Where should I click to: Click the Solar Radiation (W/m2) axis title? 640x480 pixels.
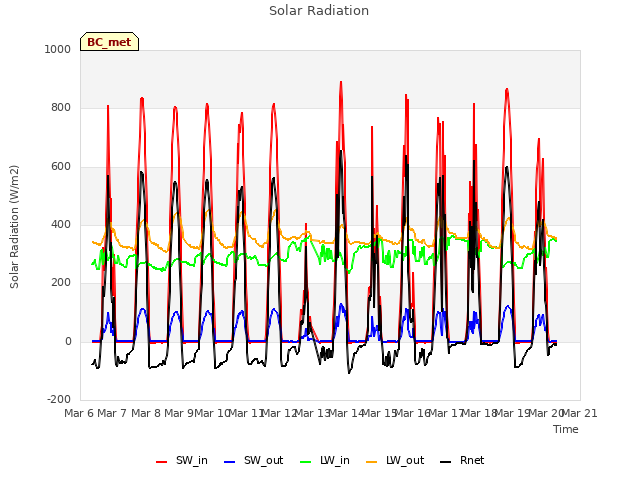pyautogui.click(x=14, y=227)
